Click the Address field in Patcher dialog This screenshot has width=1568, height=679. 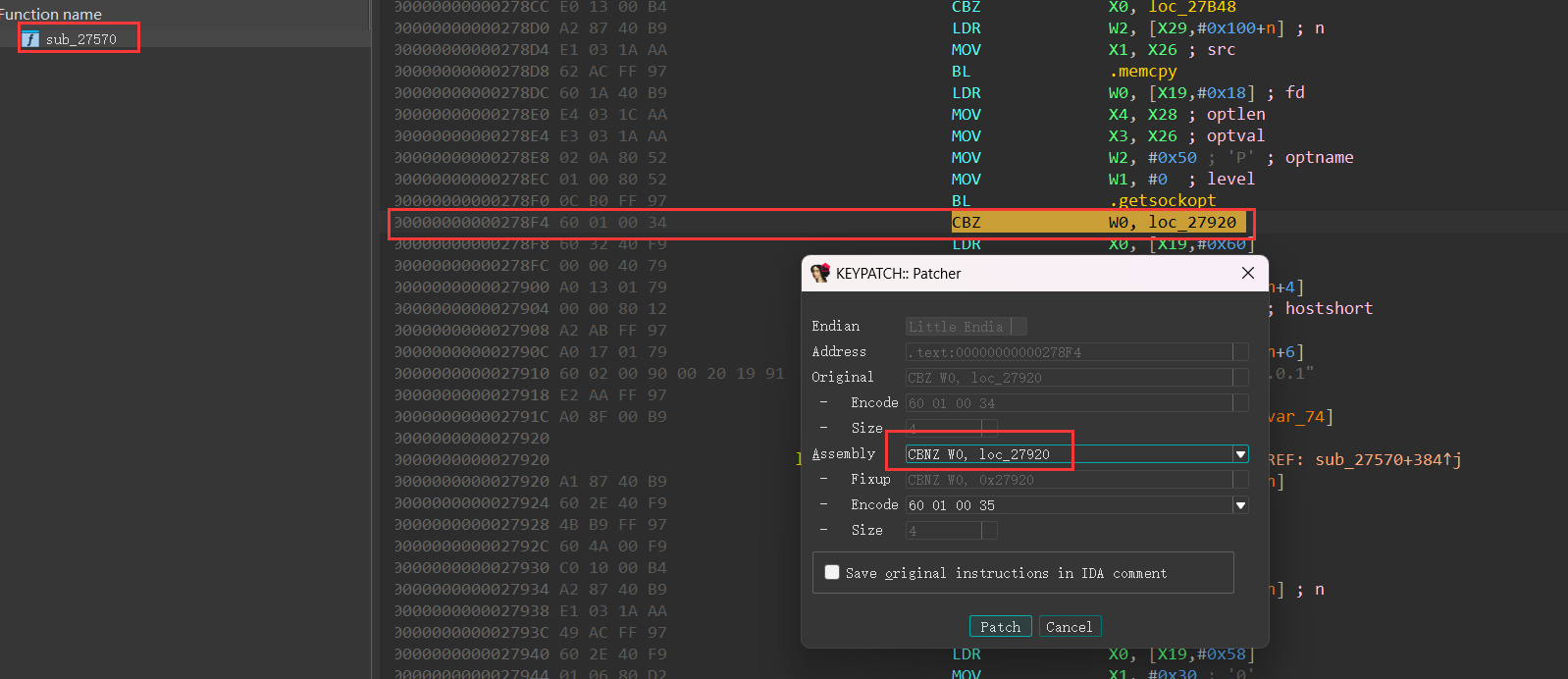(1068, 352)
